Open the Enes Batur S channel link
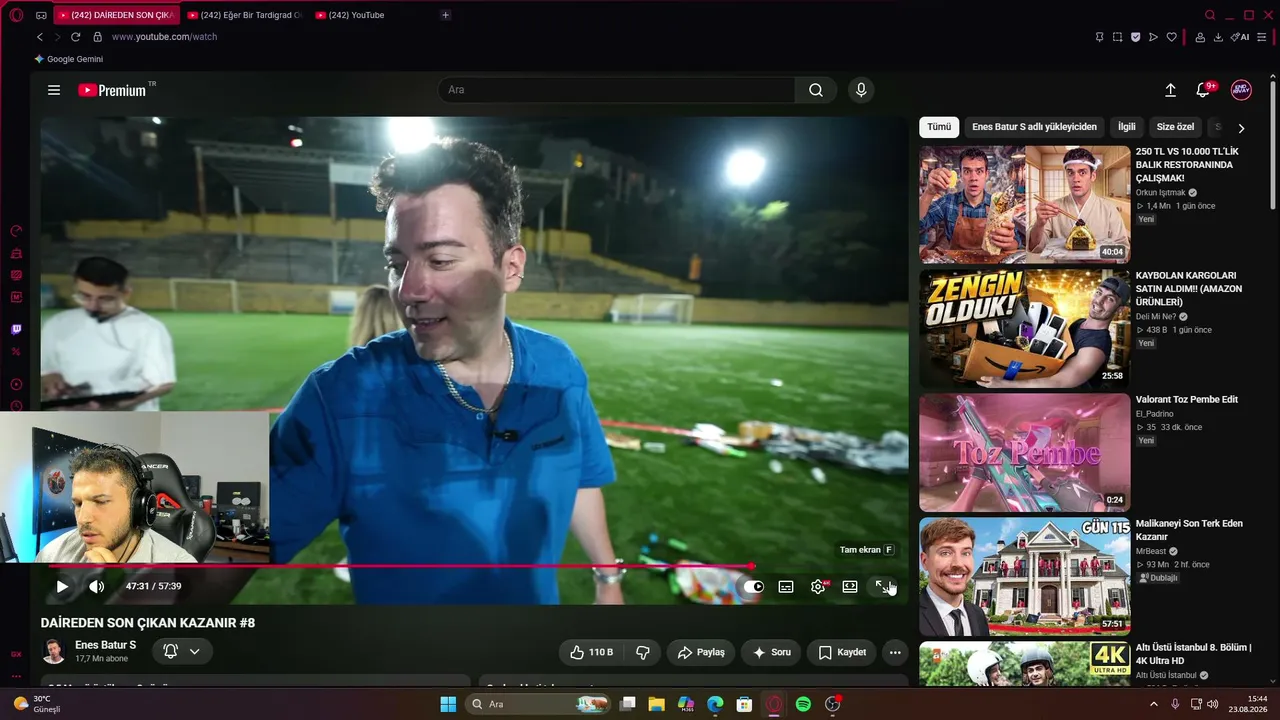1280x720 pixels. 105,645
